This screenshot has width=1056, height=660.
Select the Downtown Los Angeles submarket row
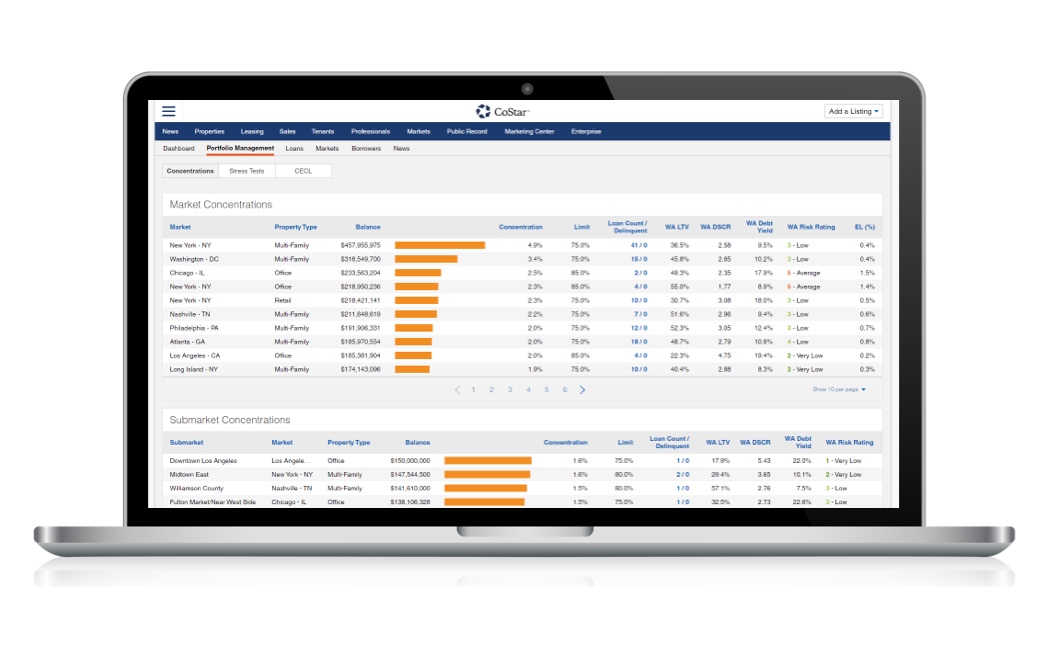point(203,461)
